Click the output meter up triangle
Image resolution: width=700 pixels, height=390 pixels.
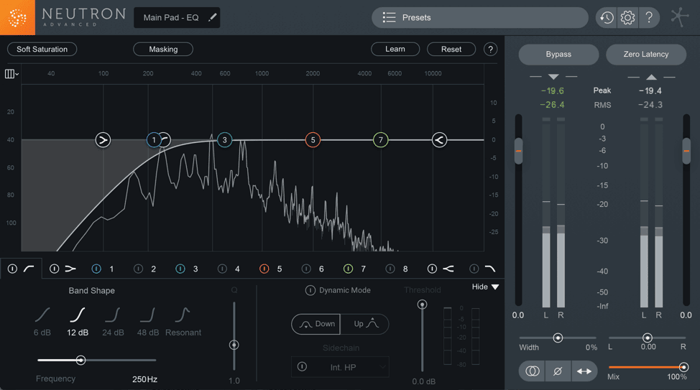tap(651, 77)
